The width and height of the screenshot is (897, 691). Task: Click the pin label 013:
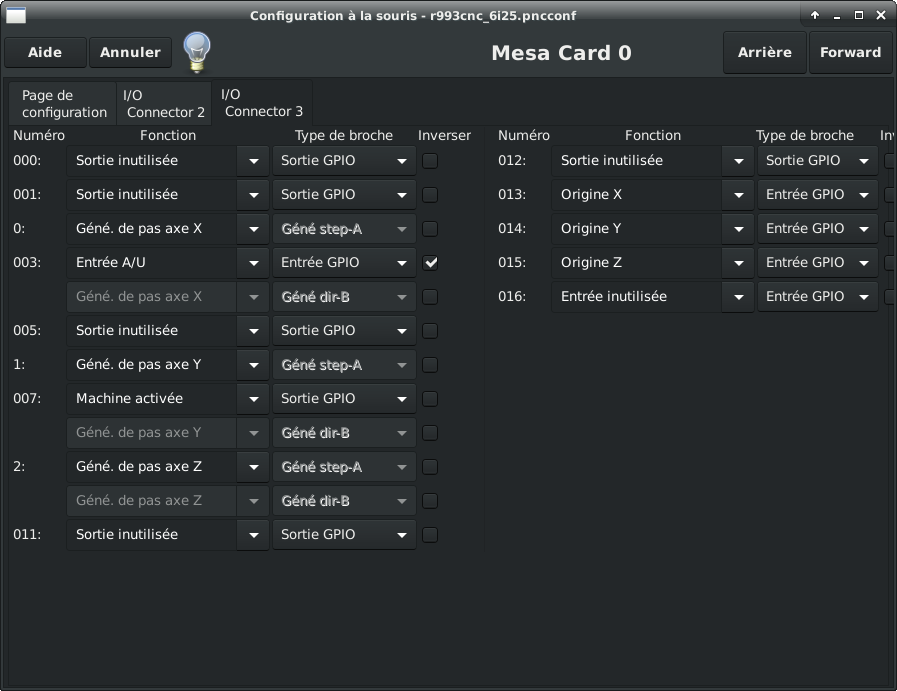click(x=512, y=194)
